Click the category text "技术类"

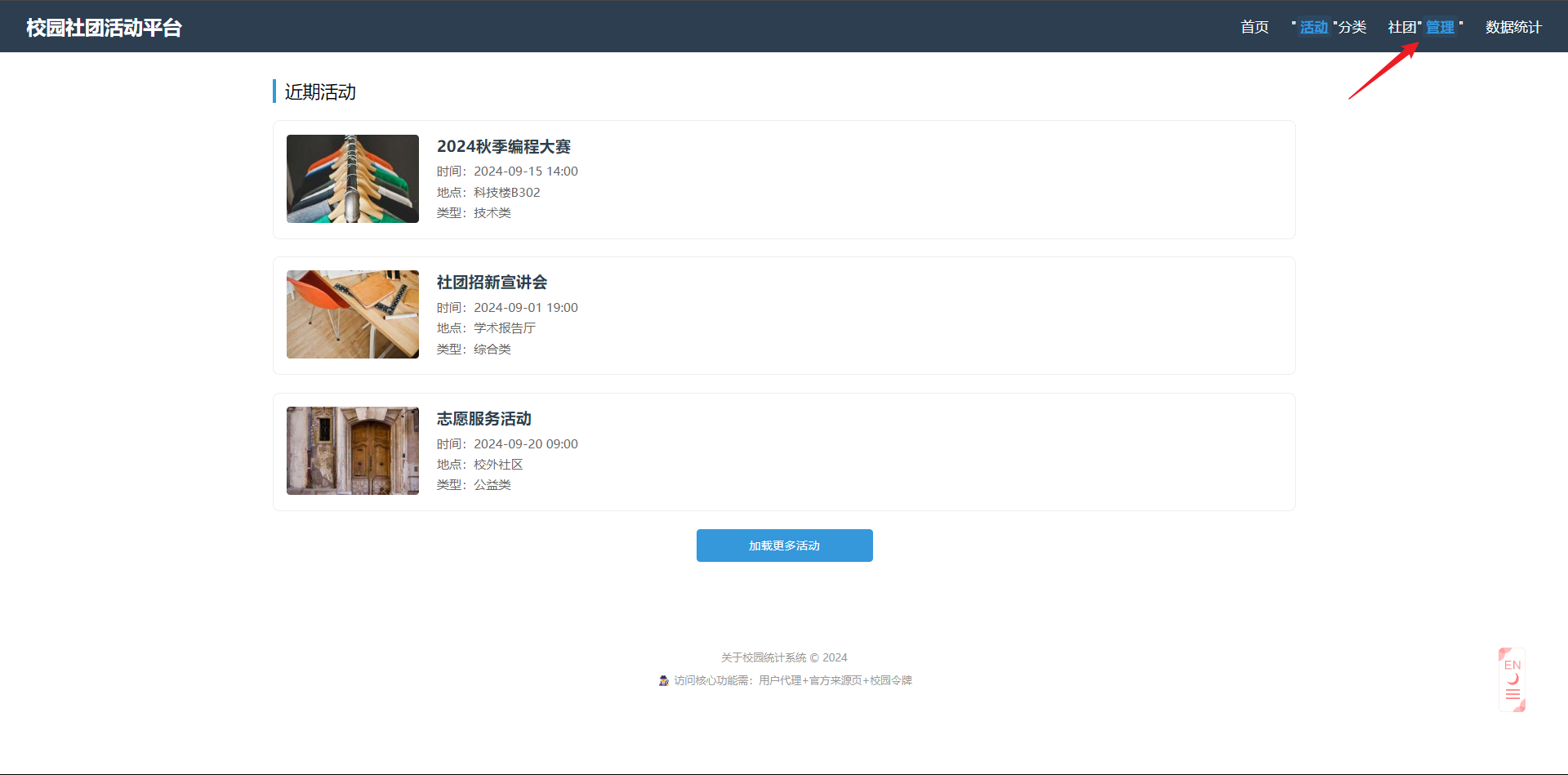[492, 213]
